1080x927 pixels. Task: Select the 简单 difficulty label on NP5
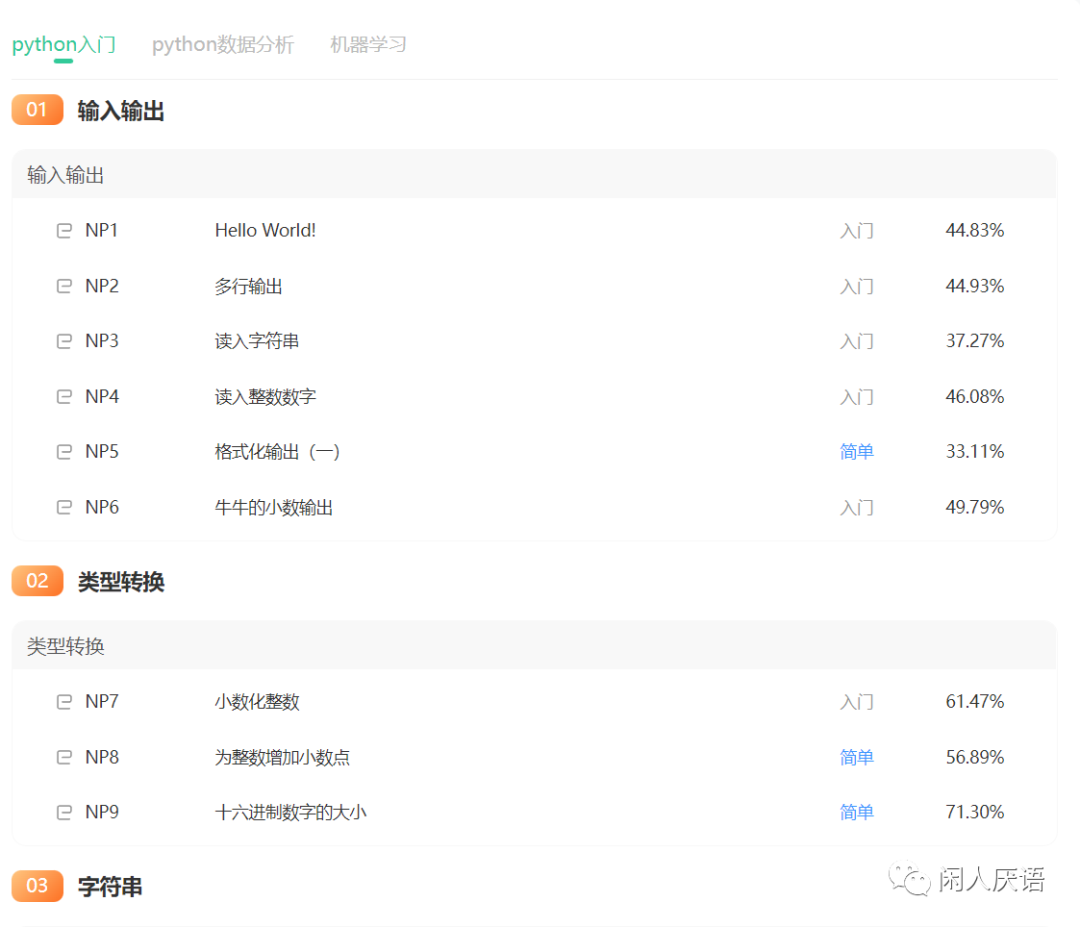pyautogui.click(x=857, y=451)
